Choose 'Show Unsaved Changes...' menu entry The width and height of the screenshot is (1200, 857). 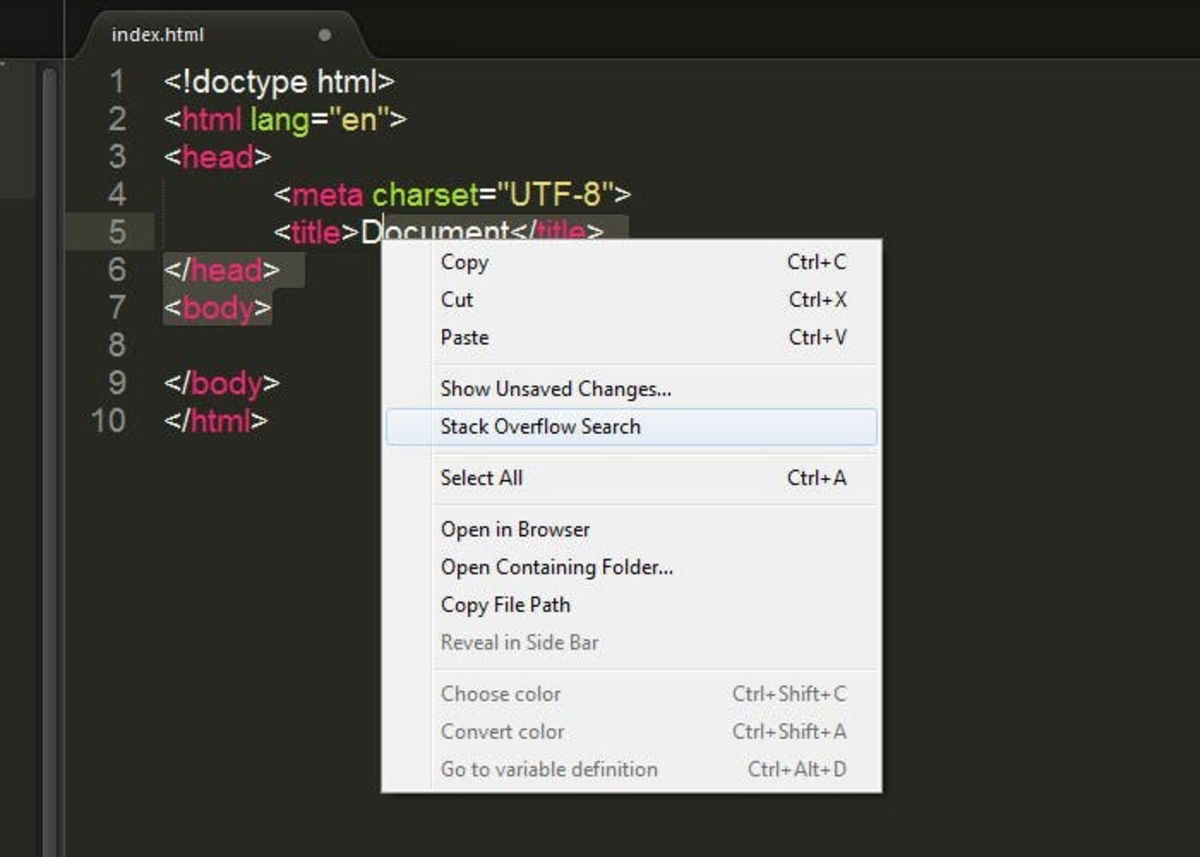tap(553, 389)
